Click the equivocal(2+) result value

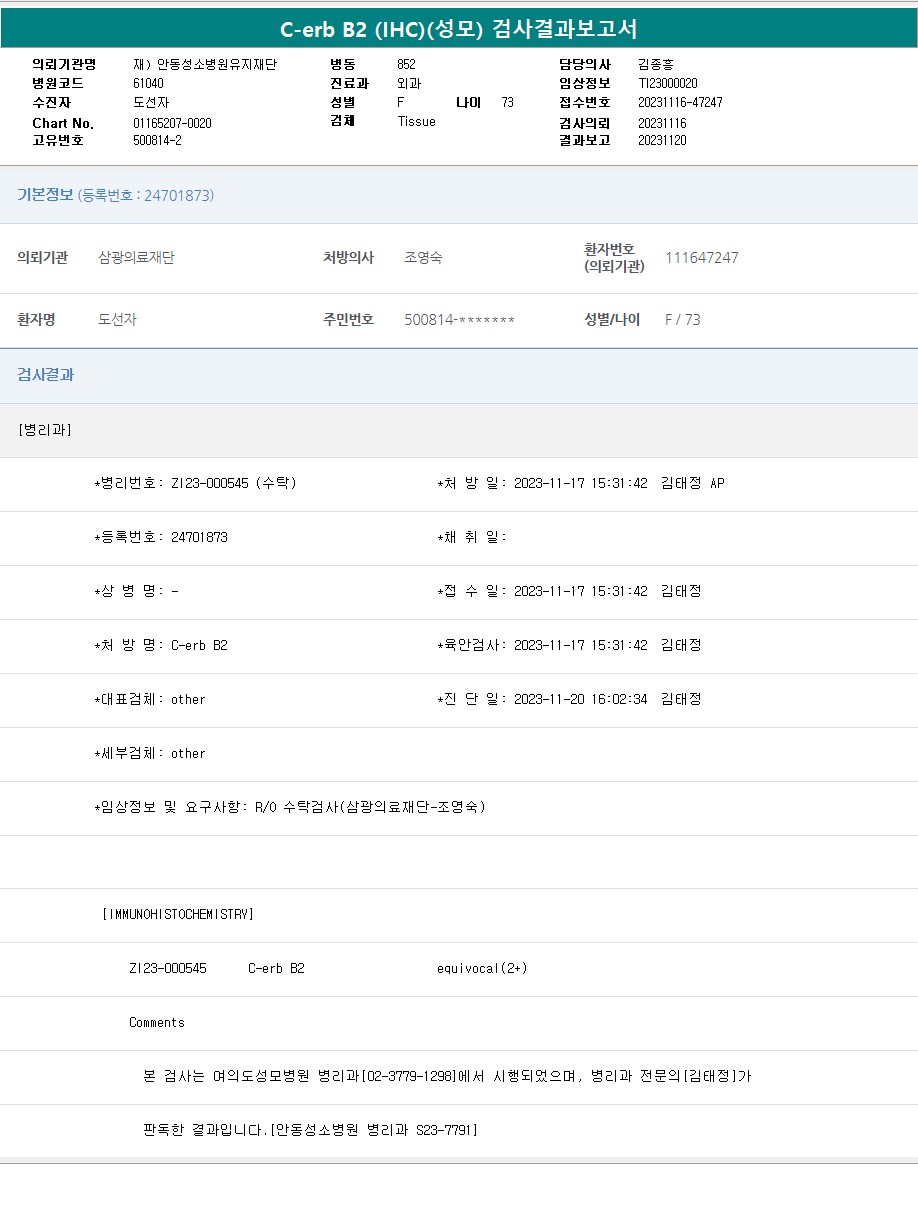(x=482, y=969)
